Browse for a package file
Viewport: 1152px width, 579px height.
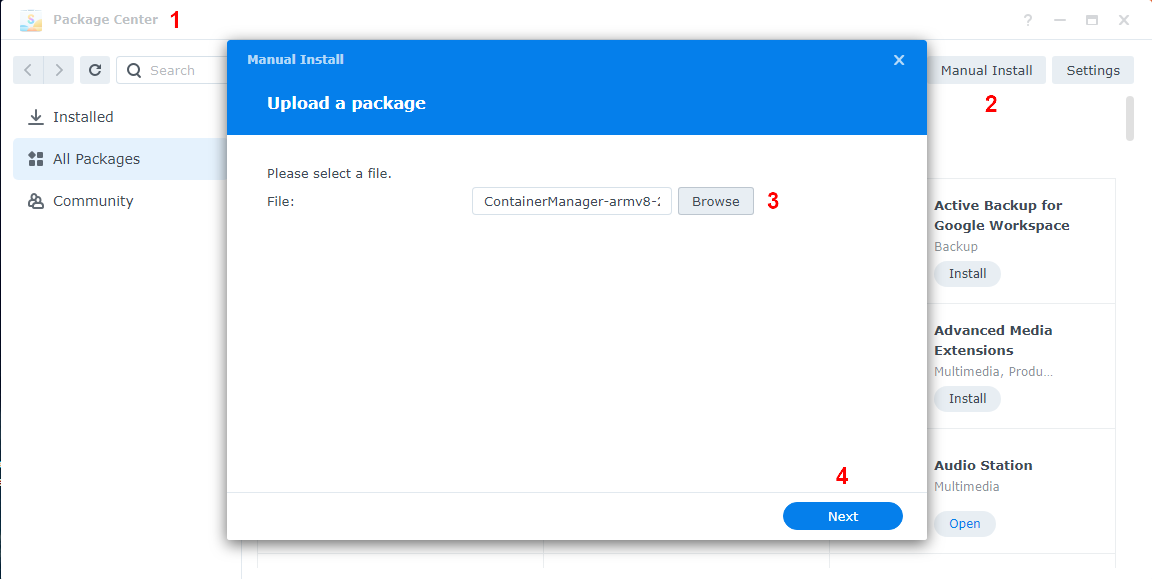pyautogui.click(x=716, y=201)
